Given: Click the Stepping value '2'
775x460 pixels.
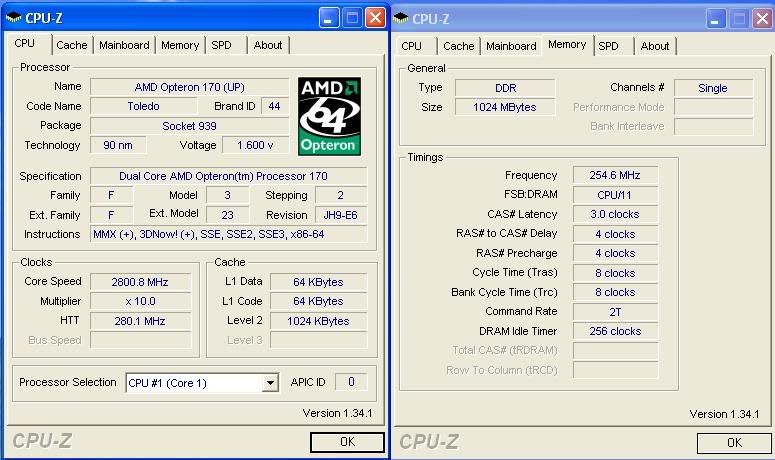Looking at the screenshot, I should tap(341, 195).
